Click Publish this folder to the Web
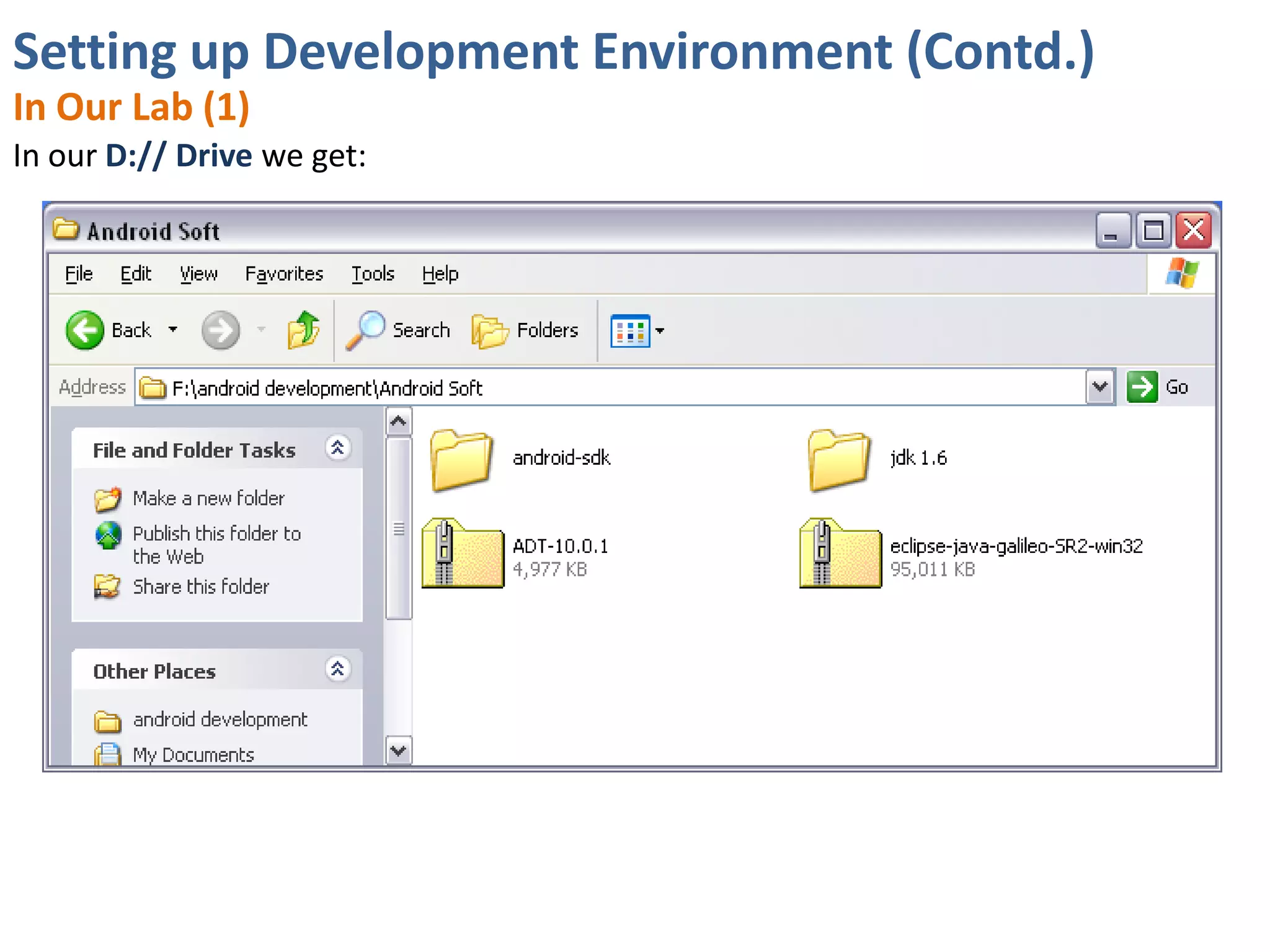The height and width of the screenshot is (952, 1270). [x=217, y=545]
